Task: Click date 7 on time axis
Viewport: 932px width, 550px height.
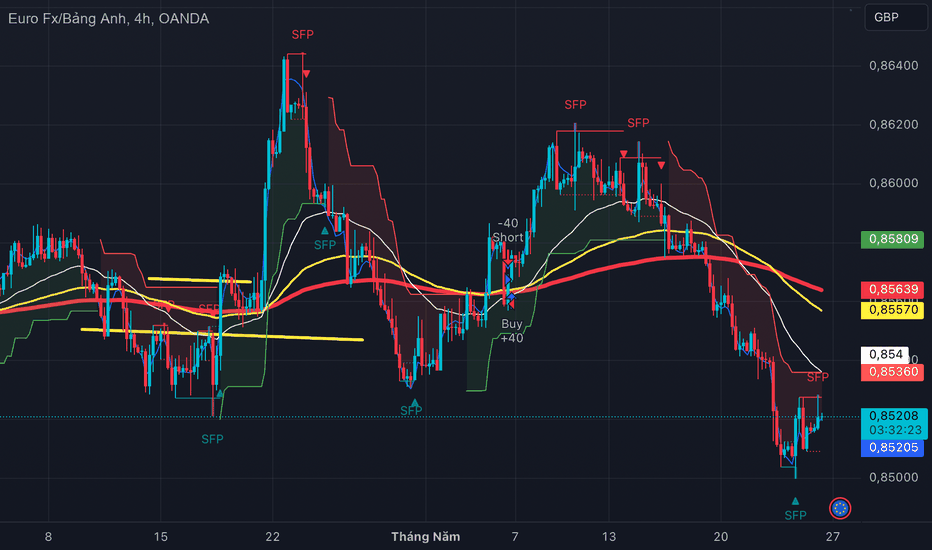Action: point(515,537)
